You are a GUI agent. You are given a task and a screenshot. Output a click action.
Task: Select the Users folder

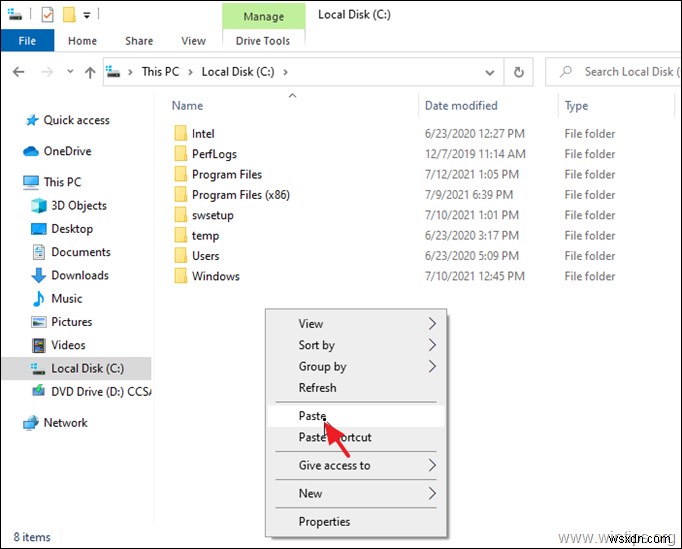click(205, 256)
